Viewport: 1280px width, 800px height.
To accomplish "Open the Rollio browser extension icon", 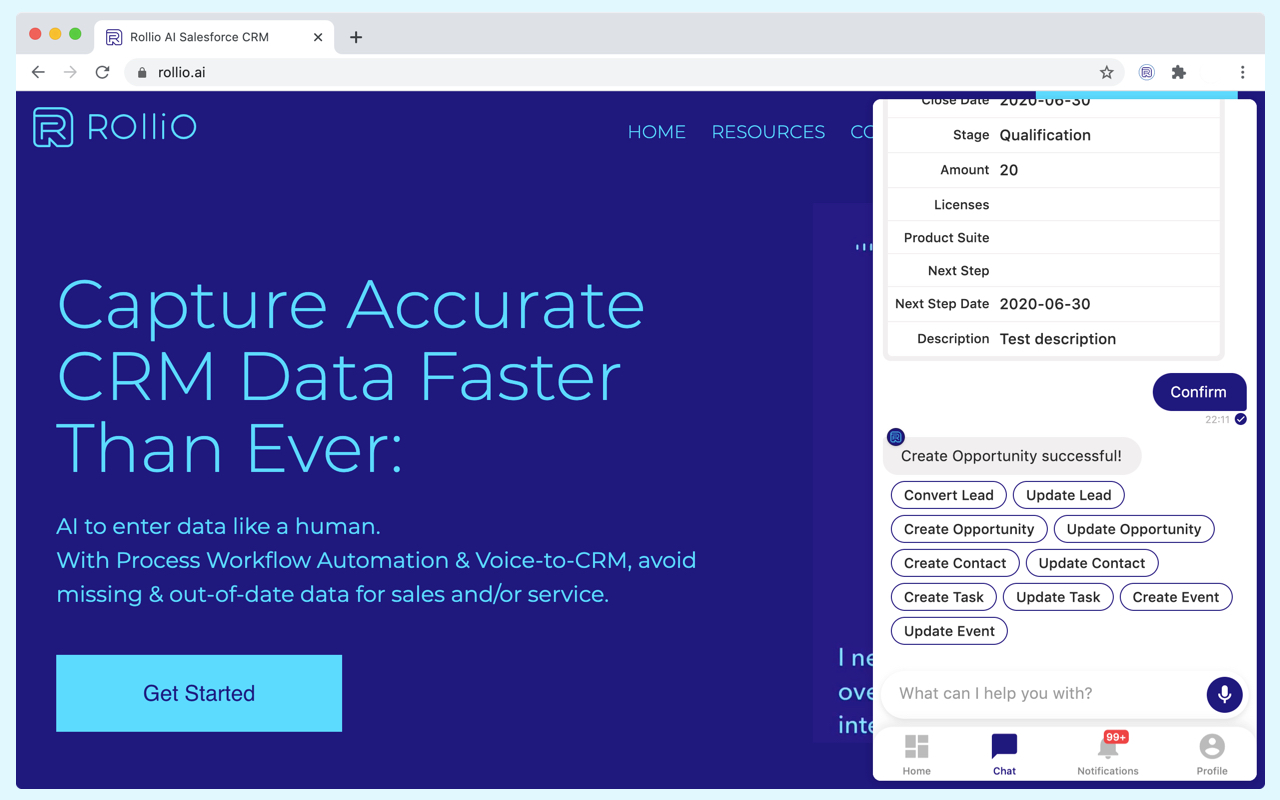I will point(1147,72).
